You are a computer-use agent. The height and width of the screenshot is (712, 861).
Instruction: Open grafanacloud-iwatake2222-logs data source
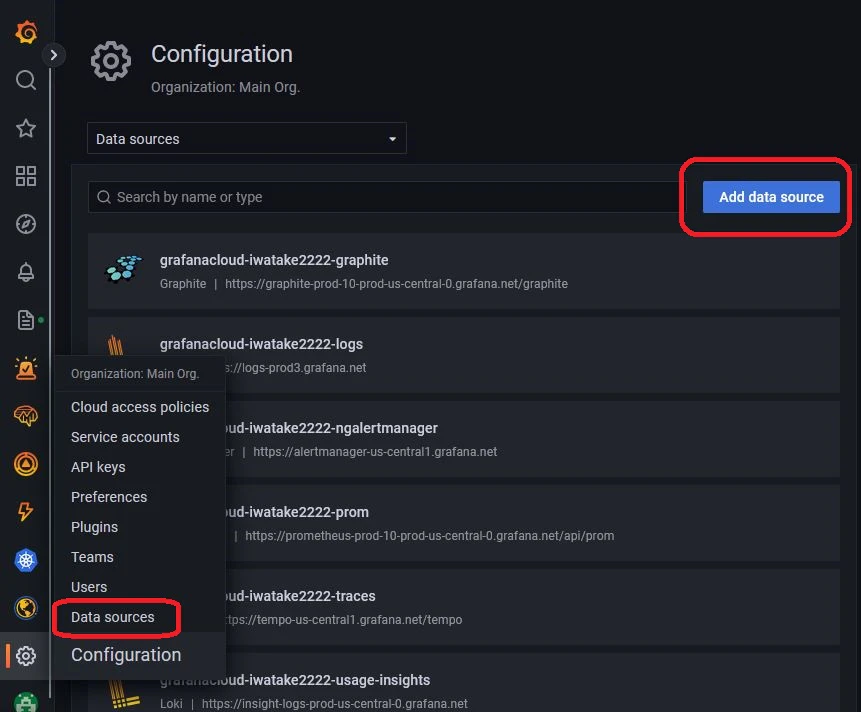click(463, 355)
